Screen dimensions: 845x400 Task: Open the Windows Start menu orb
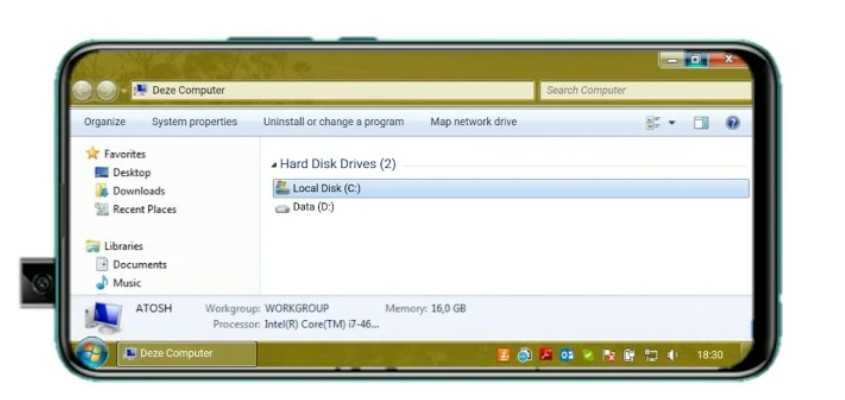tap(92, 354)
